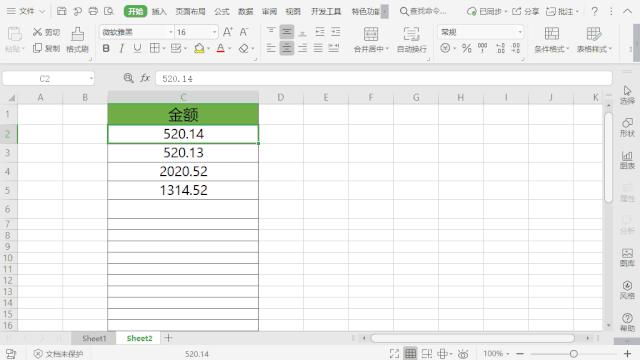Click the insert function fx icon
Image resolution: width=640 pixels, height=360 pixels.
coord(145,78)
